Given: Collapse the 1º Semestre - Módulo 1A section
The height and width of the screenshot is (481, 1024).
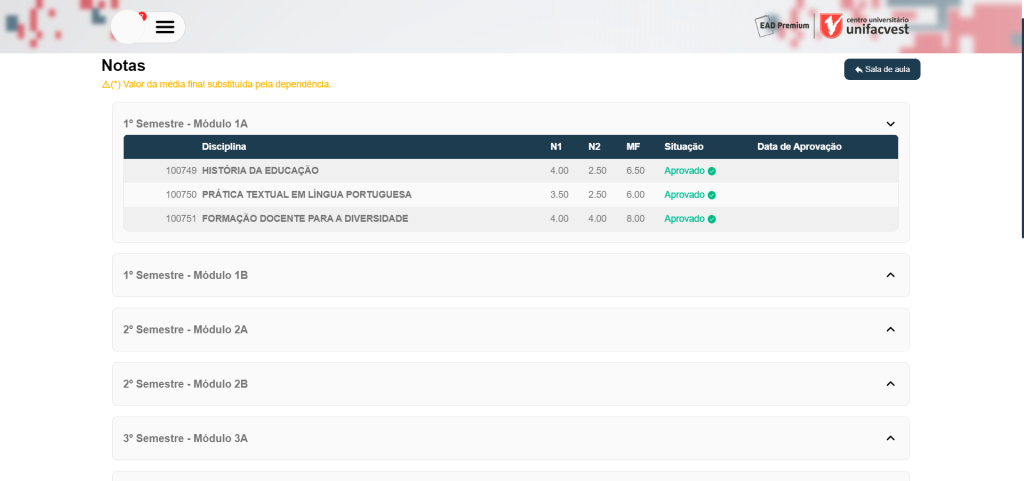Looking at the screenshot, I should (890, 124).
